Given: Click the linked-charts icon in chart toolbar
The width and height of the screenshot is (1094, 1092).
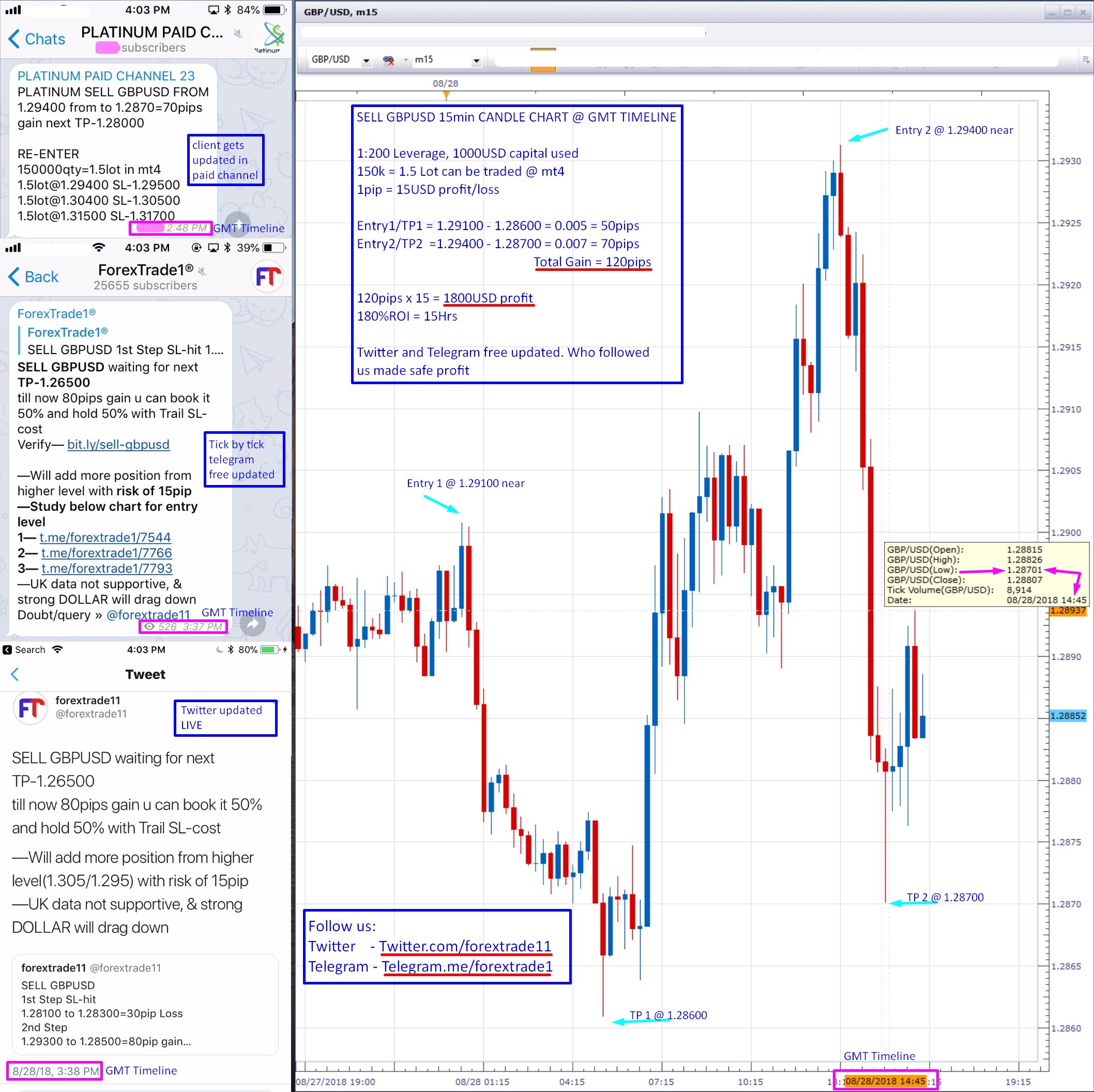Looking at the screenshot, I should pyautogui.click(x=388, y=60).
